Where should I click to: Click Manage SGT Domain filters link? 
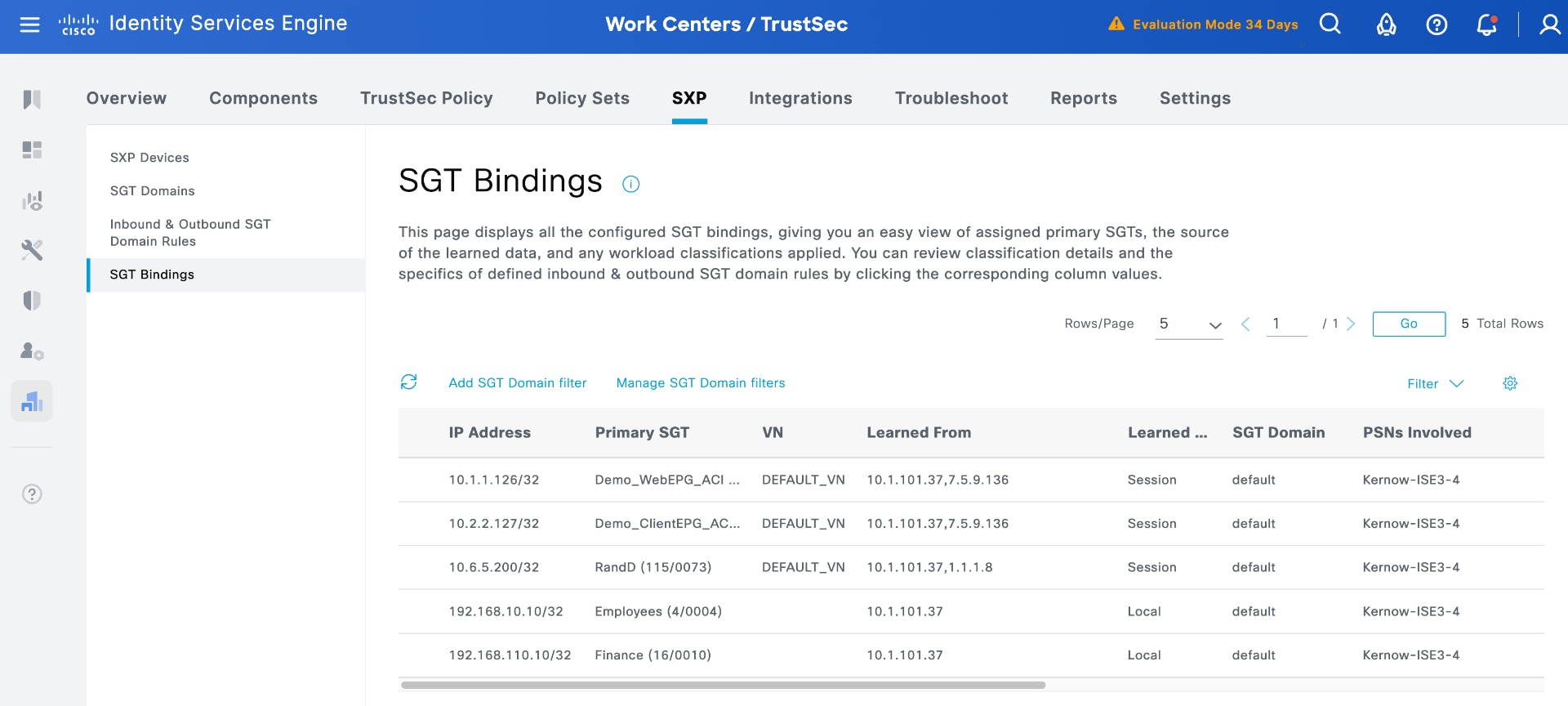(701, 383)
